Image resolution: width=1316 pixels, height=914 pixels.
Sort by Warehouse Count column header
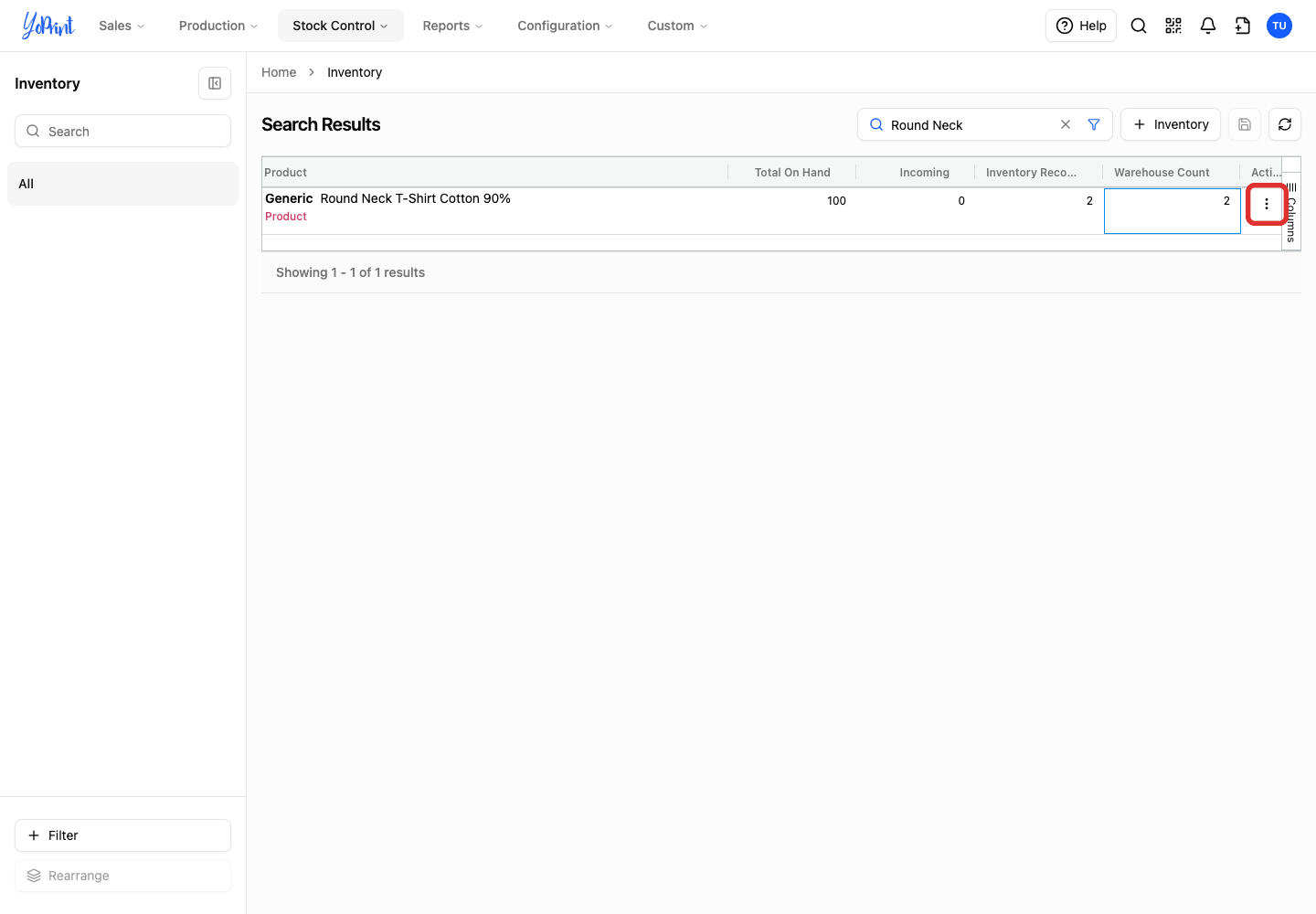1172,172
